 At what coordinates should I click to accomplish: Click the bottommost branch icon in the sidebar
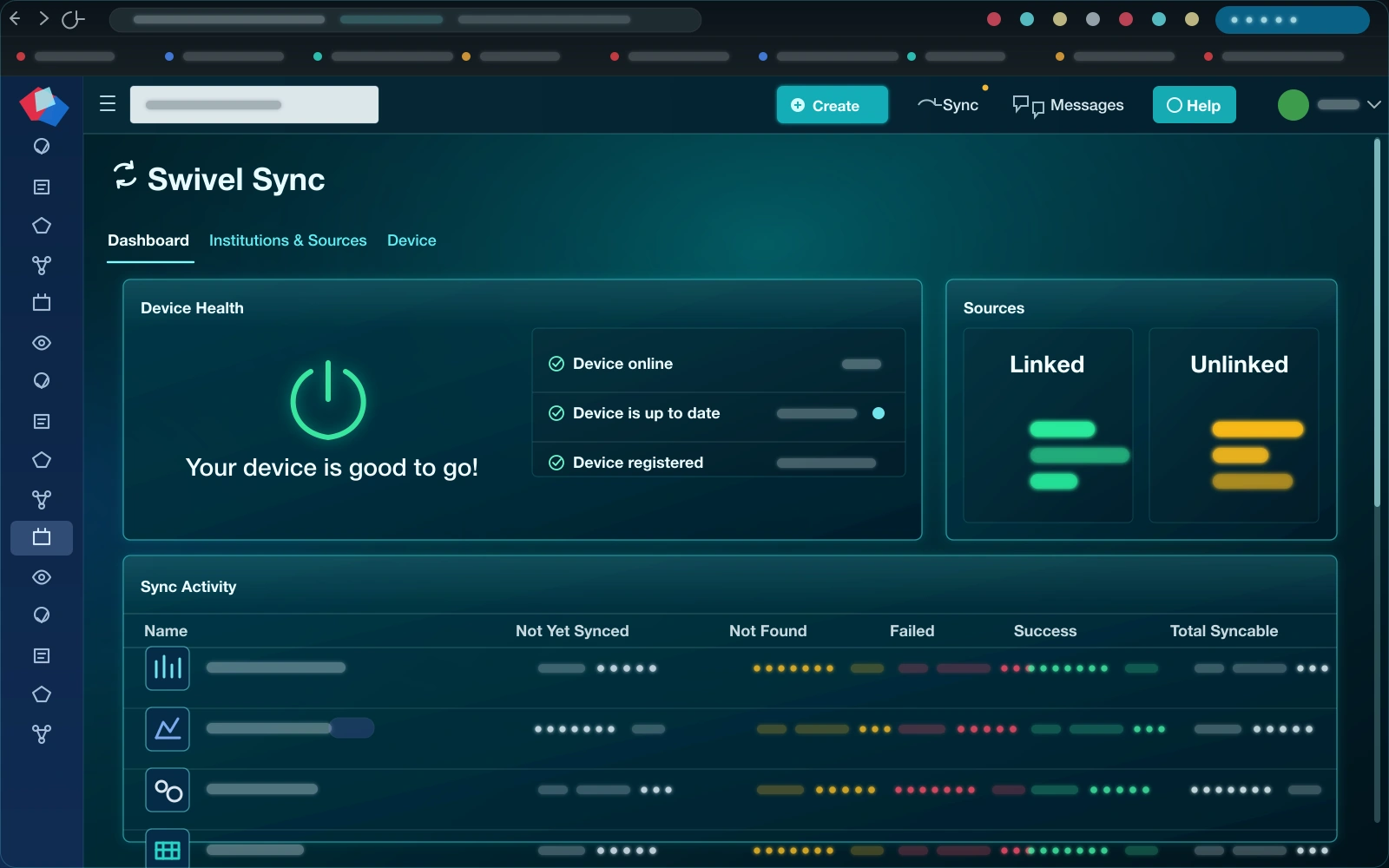pyautogui.click(x=42, y=734)
